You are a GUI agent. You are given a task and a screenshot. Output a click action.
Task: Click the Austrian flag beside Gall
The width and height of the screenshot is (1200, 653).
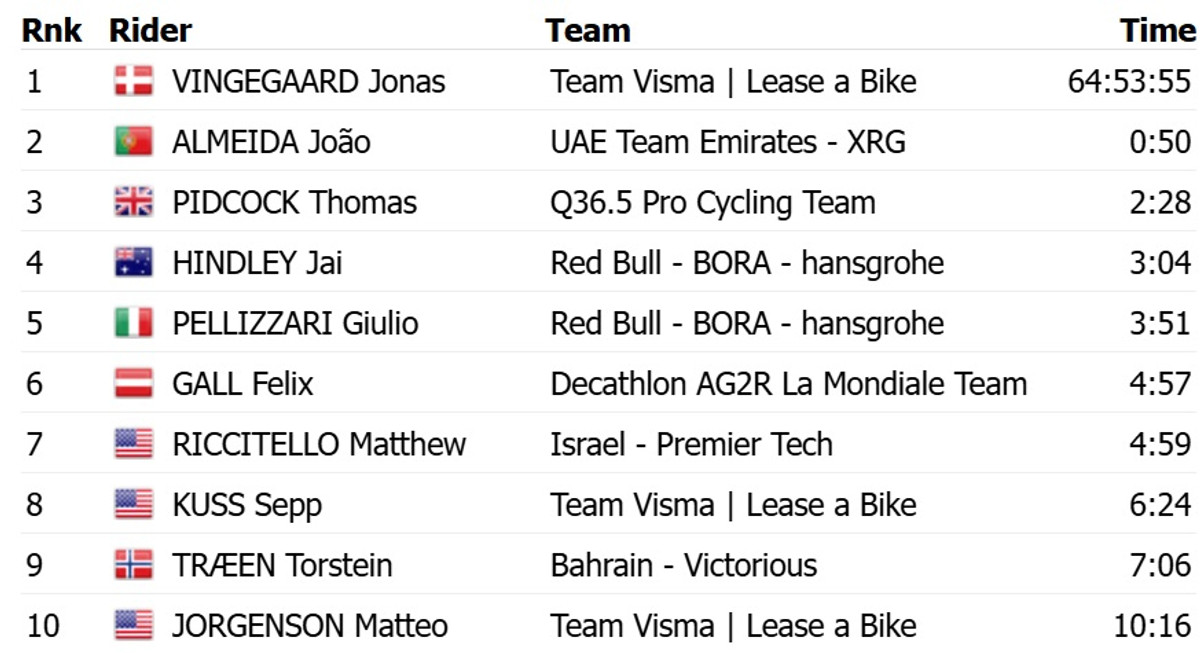133,384
